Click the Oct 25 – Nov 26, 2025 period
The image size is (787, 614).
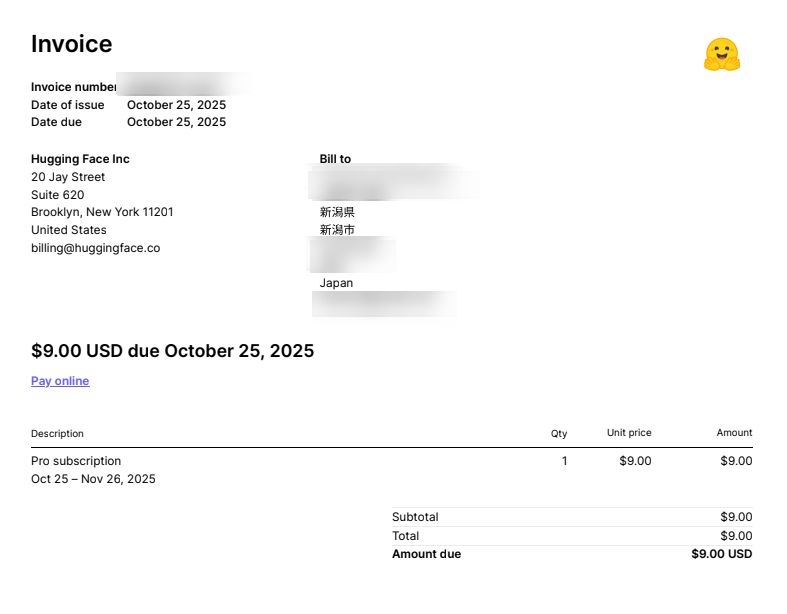[x=93, y=479]
